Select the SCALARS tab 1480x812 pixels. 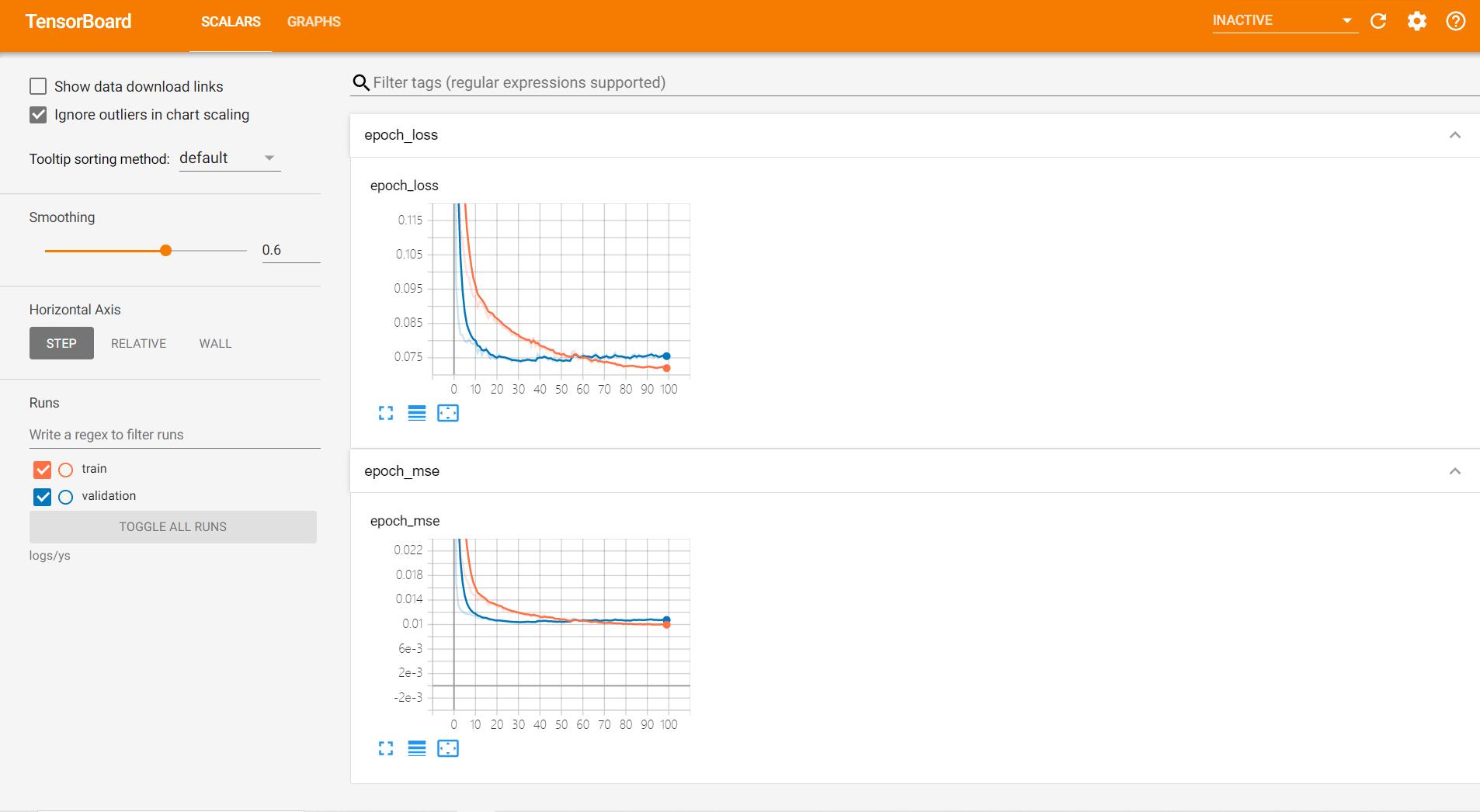231,22
